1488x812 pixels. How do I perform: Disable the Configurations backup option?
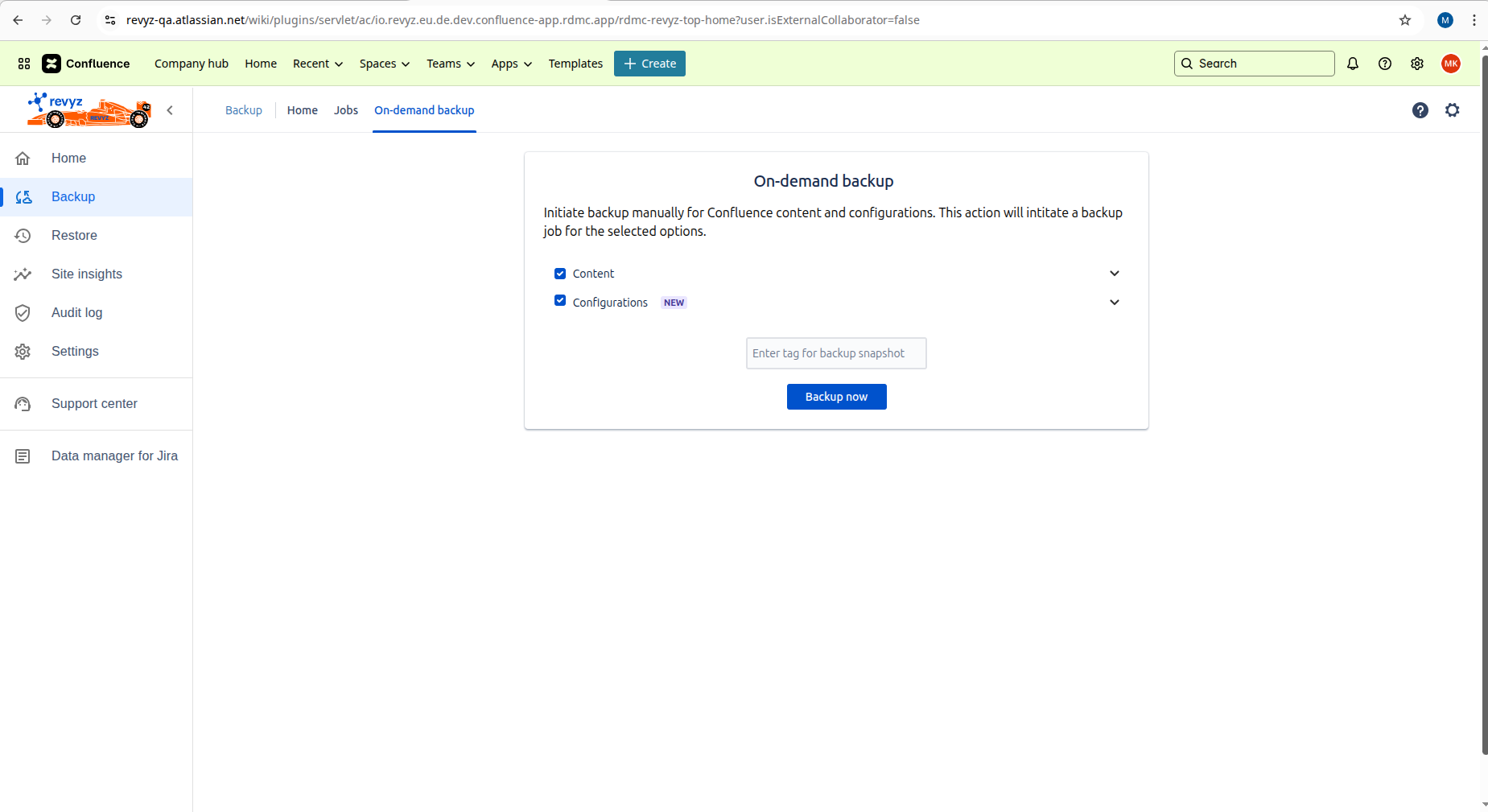pyautogui.click(x=560, y=300)
